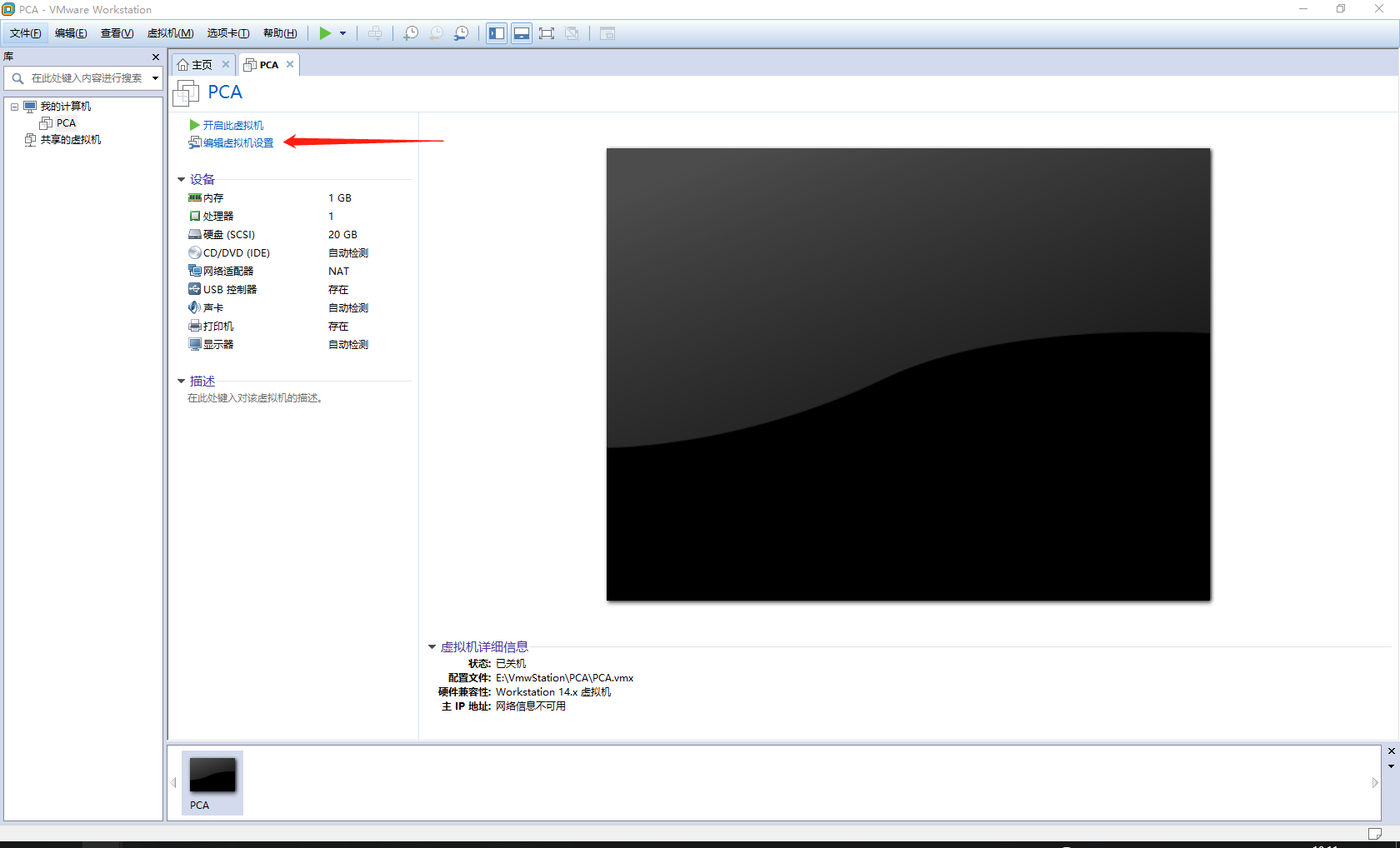
Task: Click 开启此虚拟机 to start the VM
Action: click(x=232, y=125)
